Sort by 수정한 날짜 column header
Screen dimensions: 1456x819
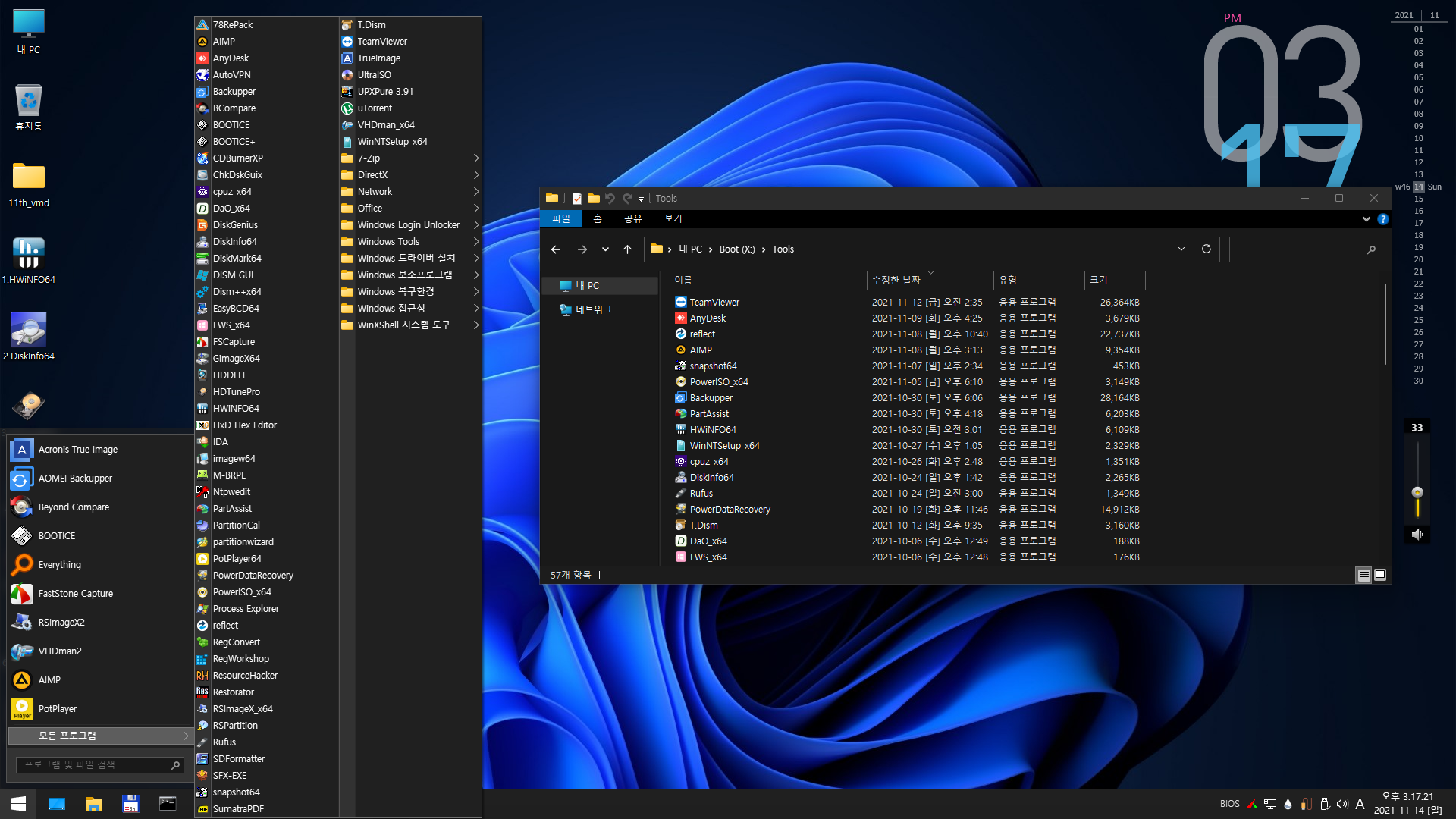[x=930, y=280]
